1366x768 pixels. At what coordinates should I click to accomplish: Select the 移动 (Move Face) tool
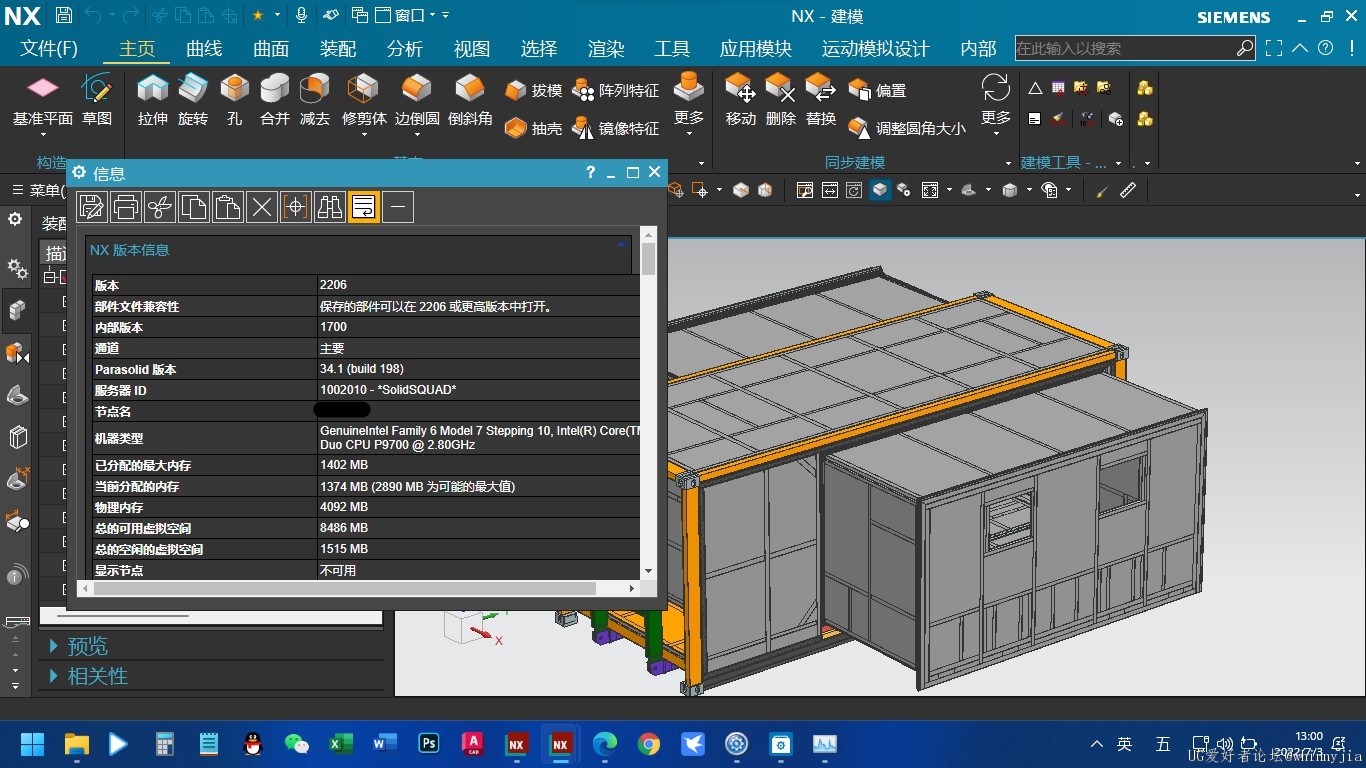click(741, 100)
